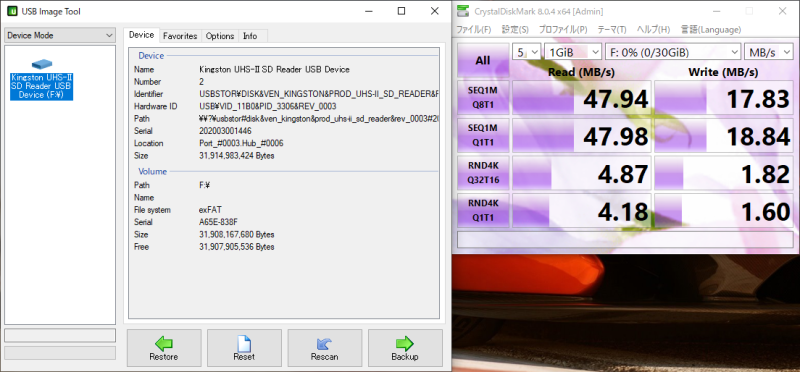Screen dimensions: 800x372
Task: Click the Hardware ID value USB¥VID_11B0&PID_3306&REV_0003
Action: pos(268,107)
